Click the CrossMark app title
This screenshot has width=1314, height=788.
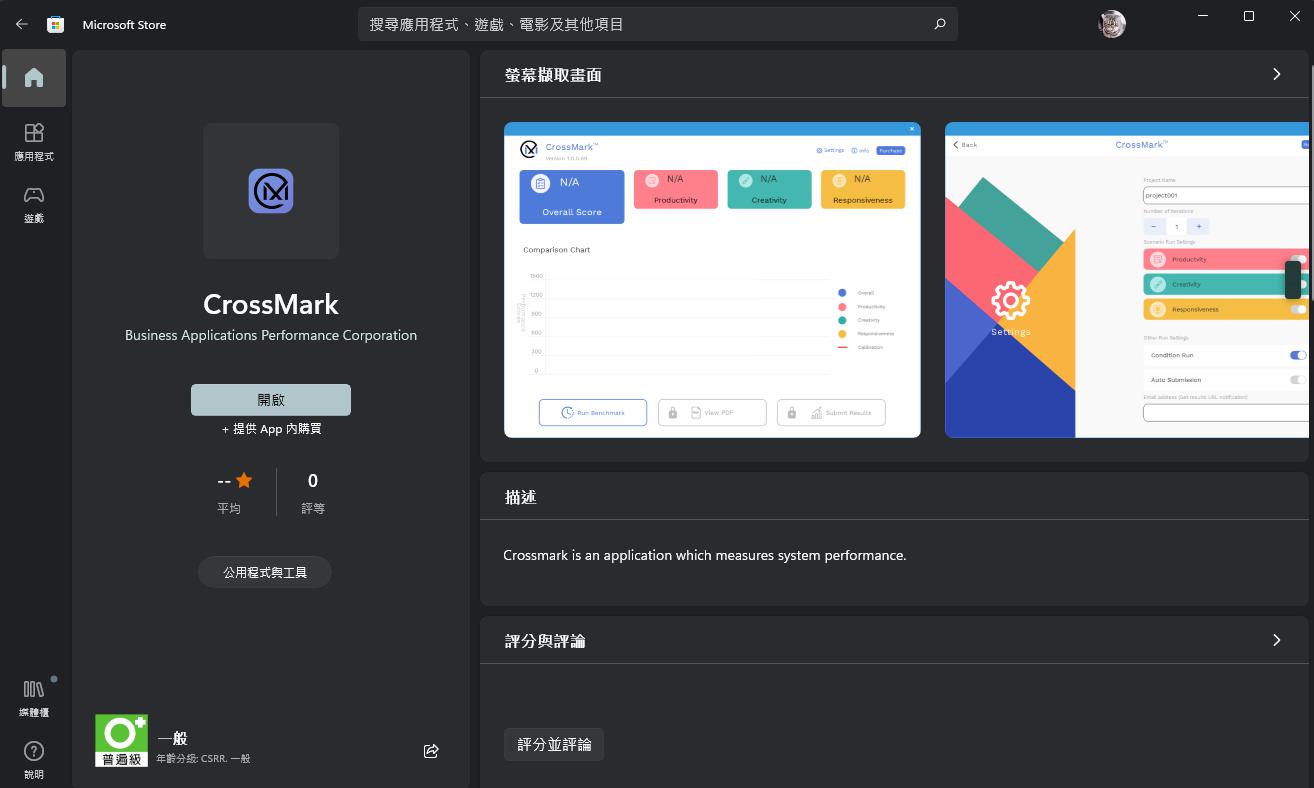click(x=271, y=304)
